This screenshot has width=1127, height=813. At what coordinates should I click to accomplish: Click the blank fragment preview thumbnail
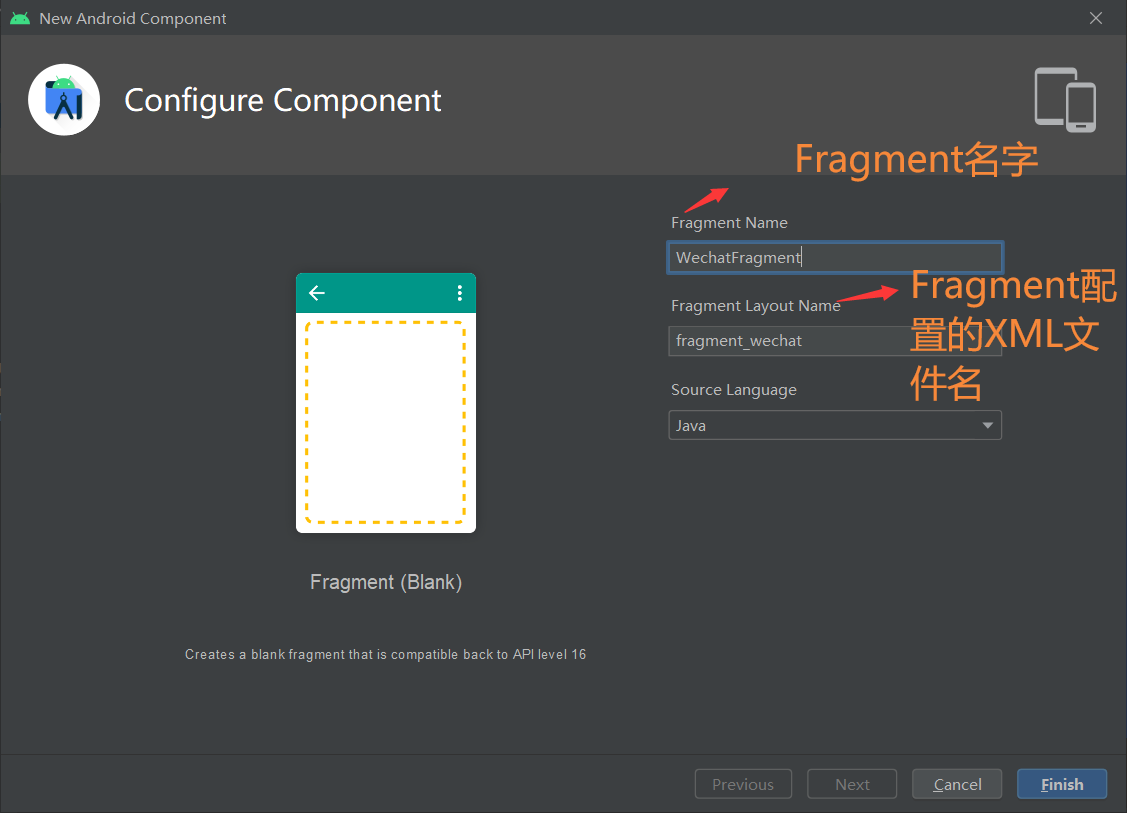(386, 403)
